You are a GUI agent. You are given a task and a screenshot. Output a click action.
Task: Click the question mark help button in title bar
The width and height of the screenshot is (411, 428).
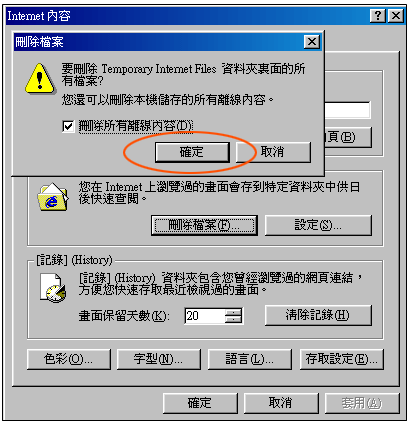(377, 15)
